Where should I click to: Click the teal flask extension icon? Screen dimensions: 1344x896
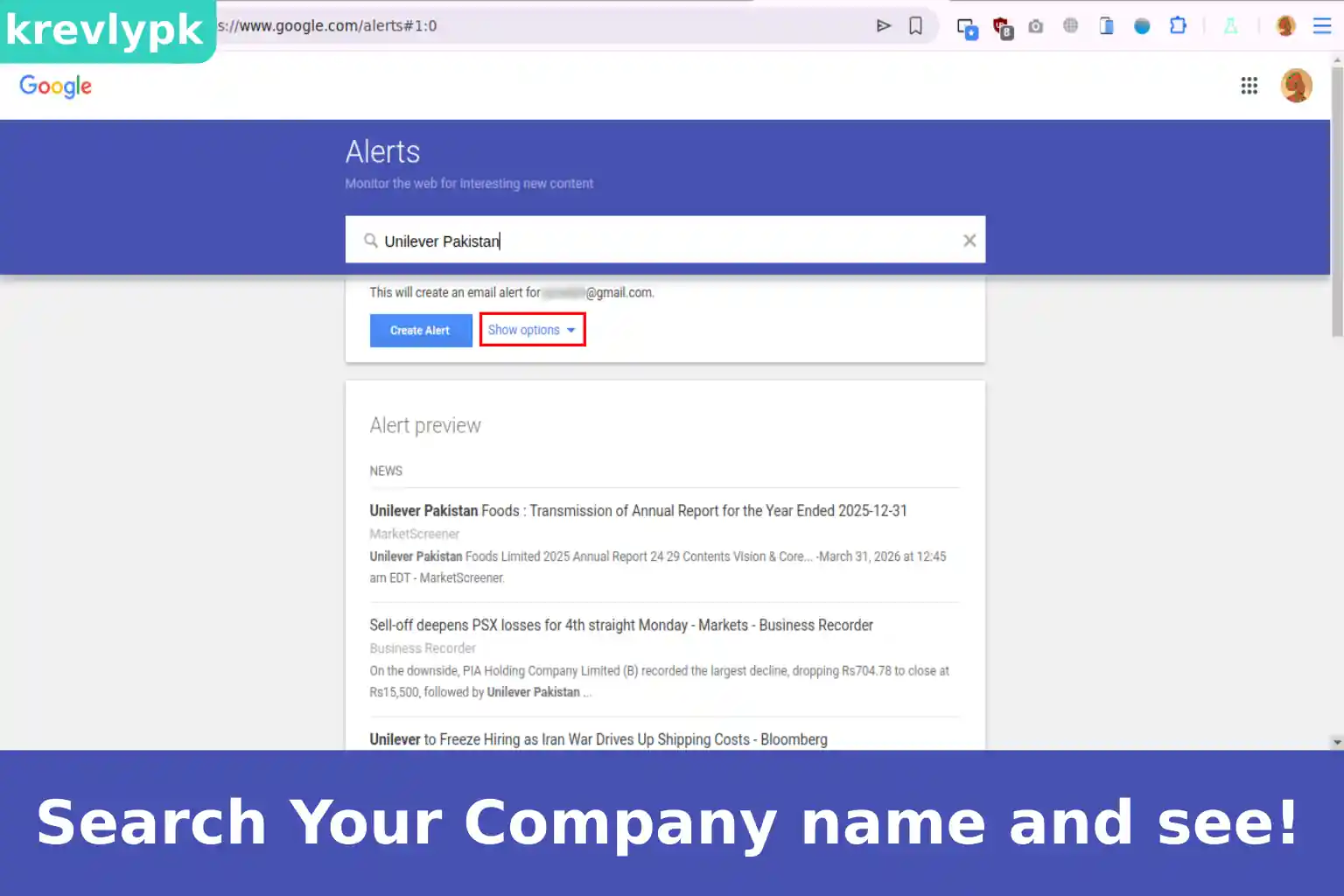point(1230,26)
